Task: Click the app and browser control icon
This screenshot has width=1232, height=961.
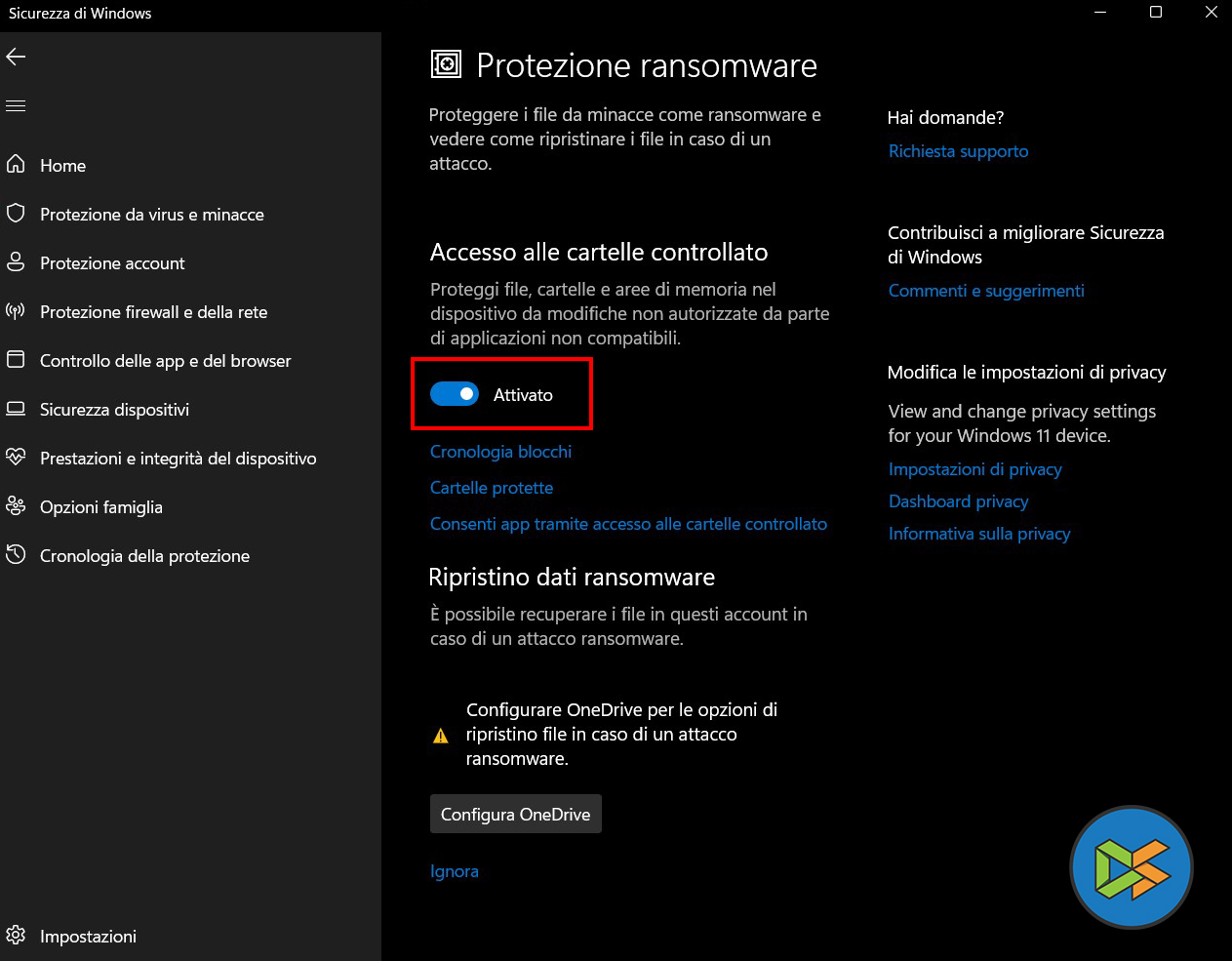Action: tap(16, 360)
